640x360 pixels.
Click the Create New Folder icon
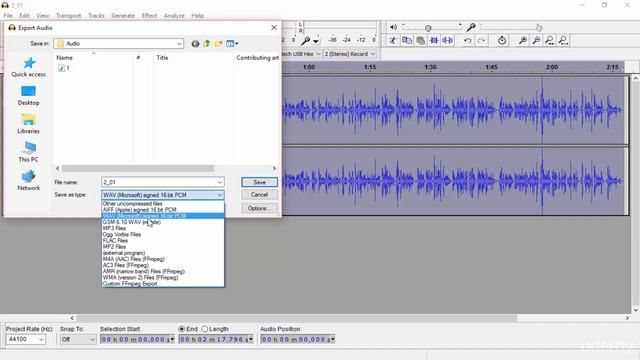pos(218,44)
